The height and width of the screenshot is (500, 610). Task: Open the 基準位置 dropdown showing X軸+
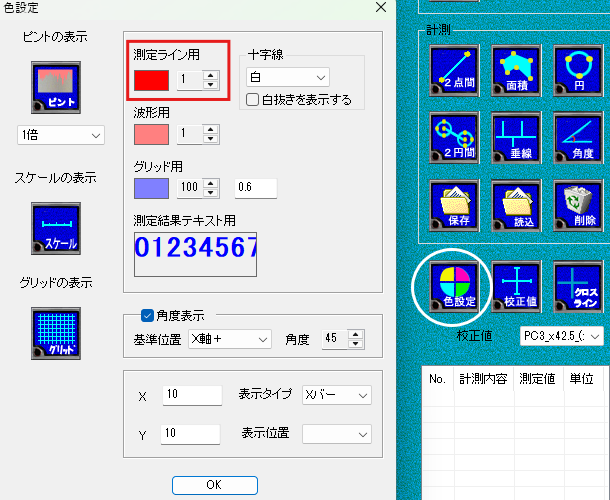(x=230, y=339)
